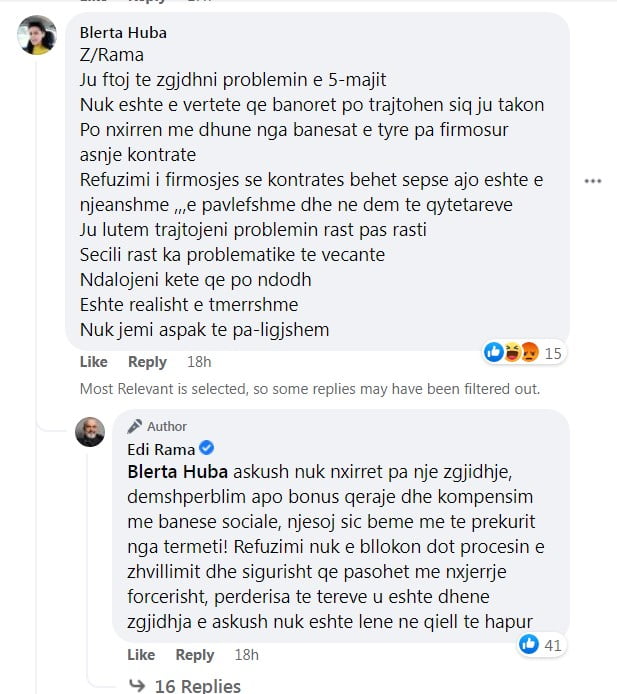This screenshot has width=617, height=694.
Task: Open the Blerta Huba commenter name link
Action: (x=123, y=33)
